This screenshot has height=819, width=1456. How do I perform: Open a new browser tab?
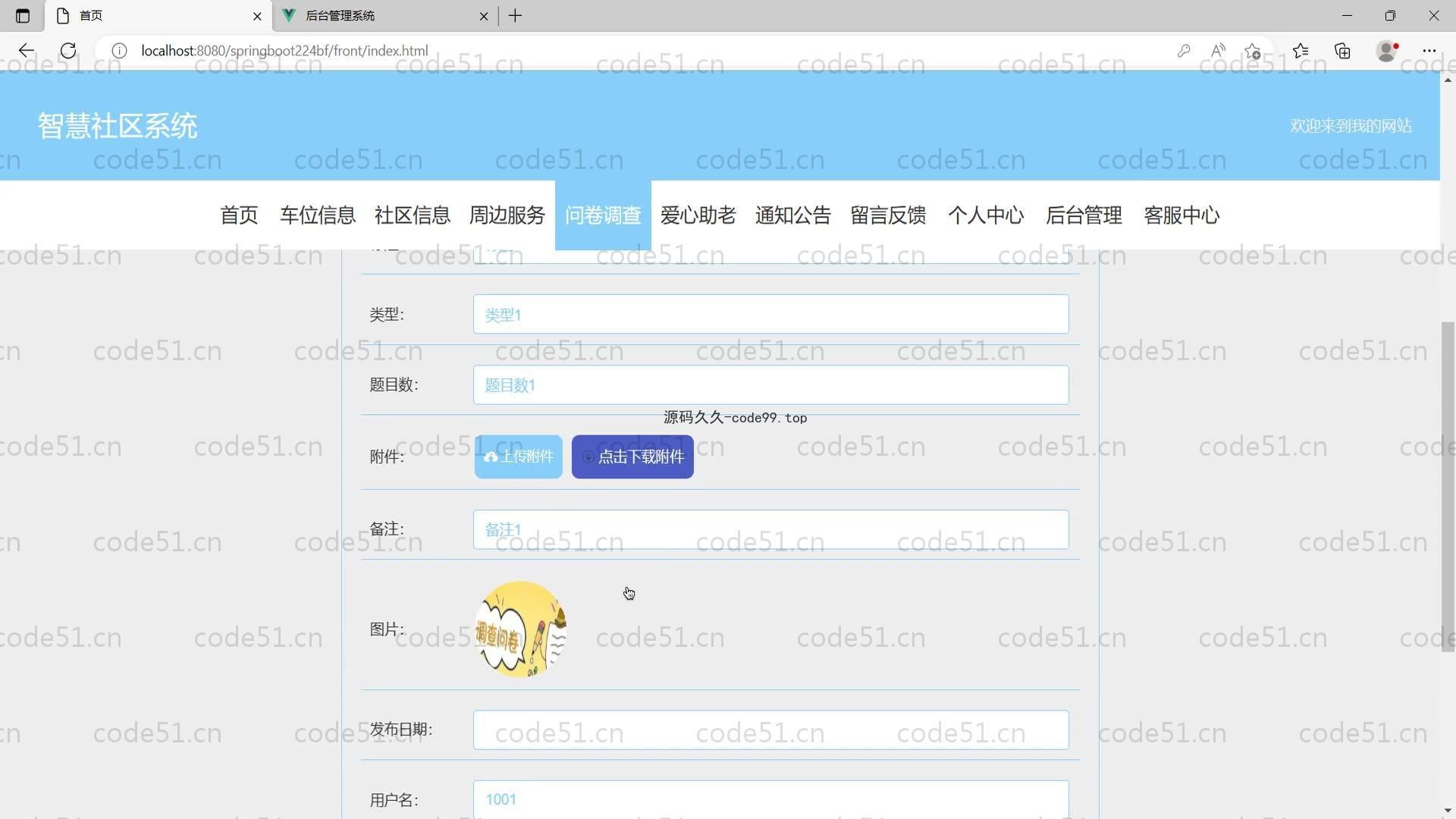515,16
